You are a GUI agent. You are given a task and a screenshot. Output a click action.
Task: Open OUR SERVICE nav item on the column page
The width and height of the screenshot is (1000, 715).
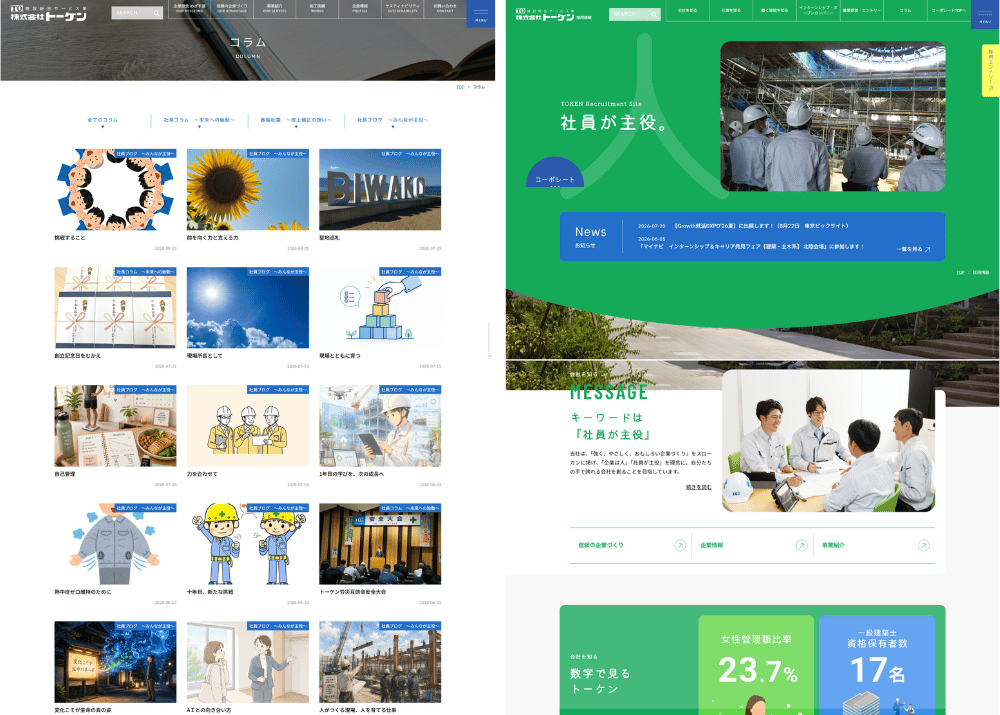point(275,8)
